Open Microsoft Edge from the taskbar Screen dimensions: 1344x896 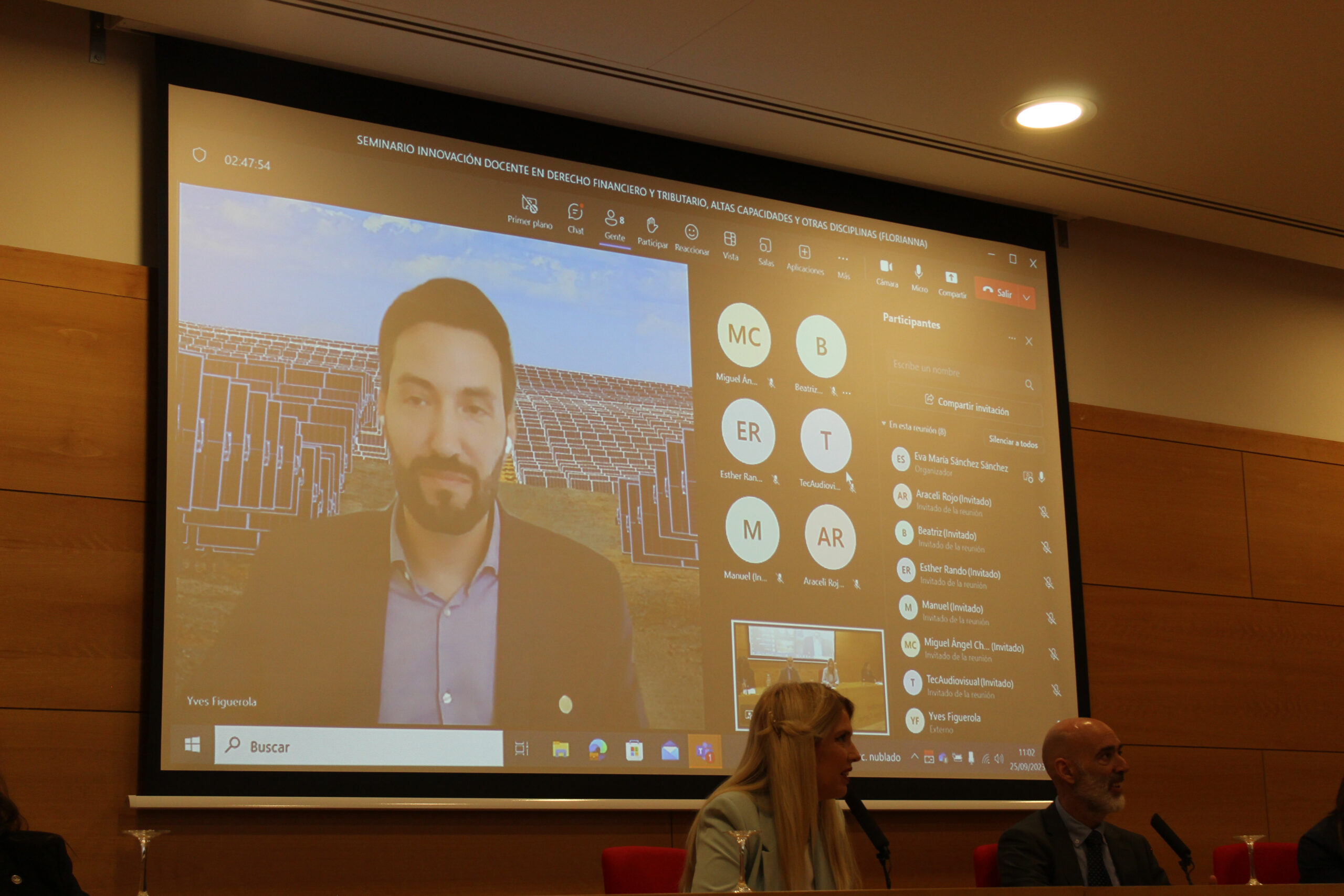598,749
